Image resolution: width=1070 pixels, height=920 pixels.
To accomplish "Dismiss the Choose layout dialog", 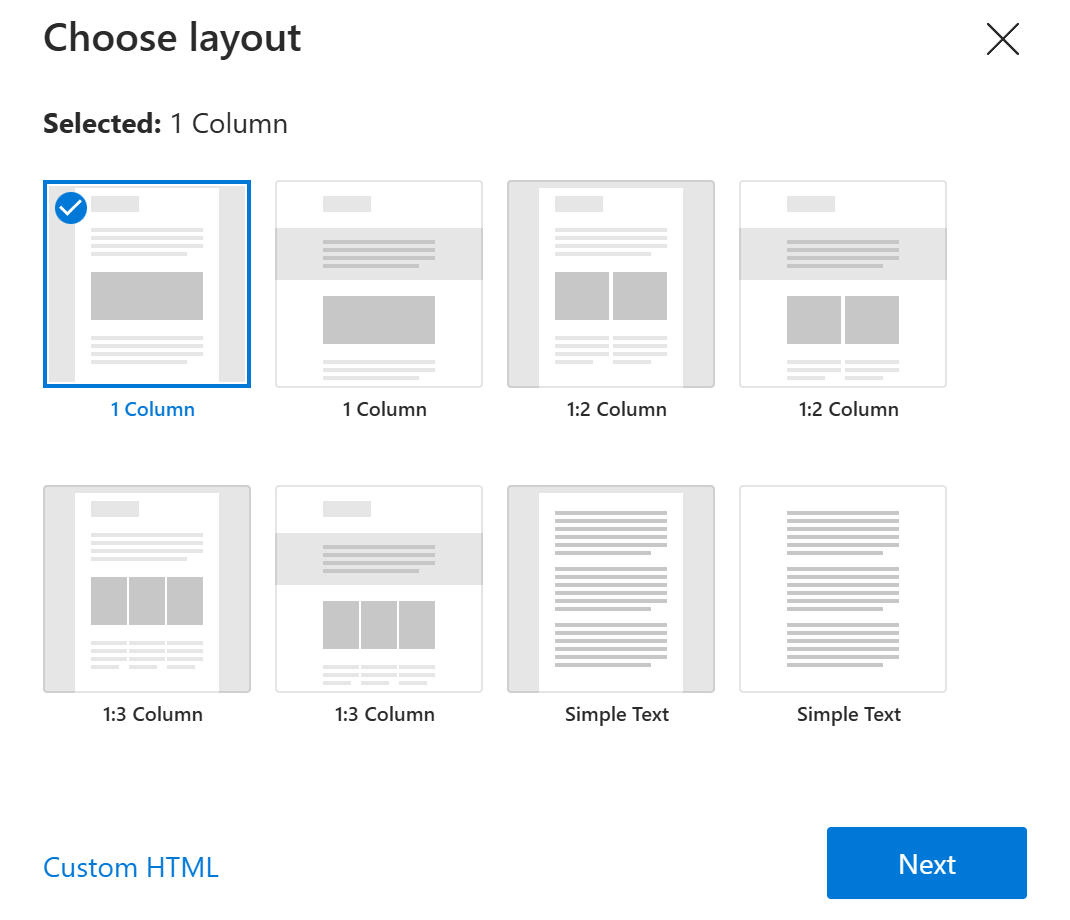I will click(1002, 40).
